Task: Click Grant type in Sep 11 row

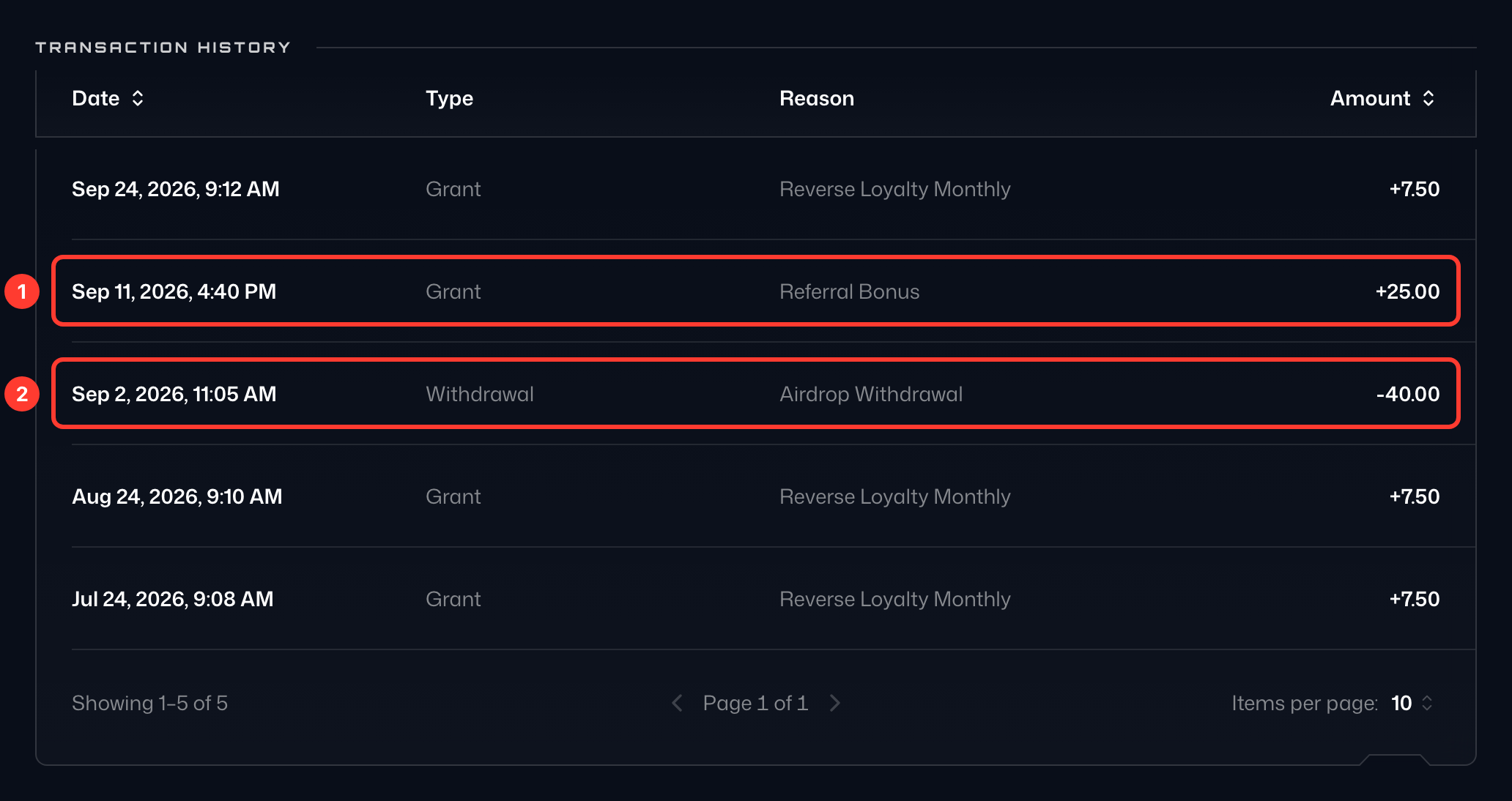Action: coord(453,291)
